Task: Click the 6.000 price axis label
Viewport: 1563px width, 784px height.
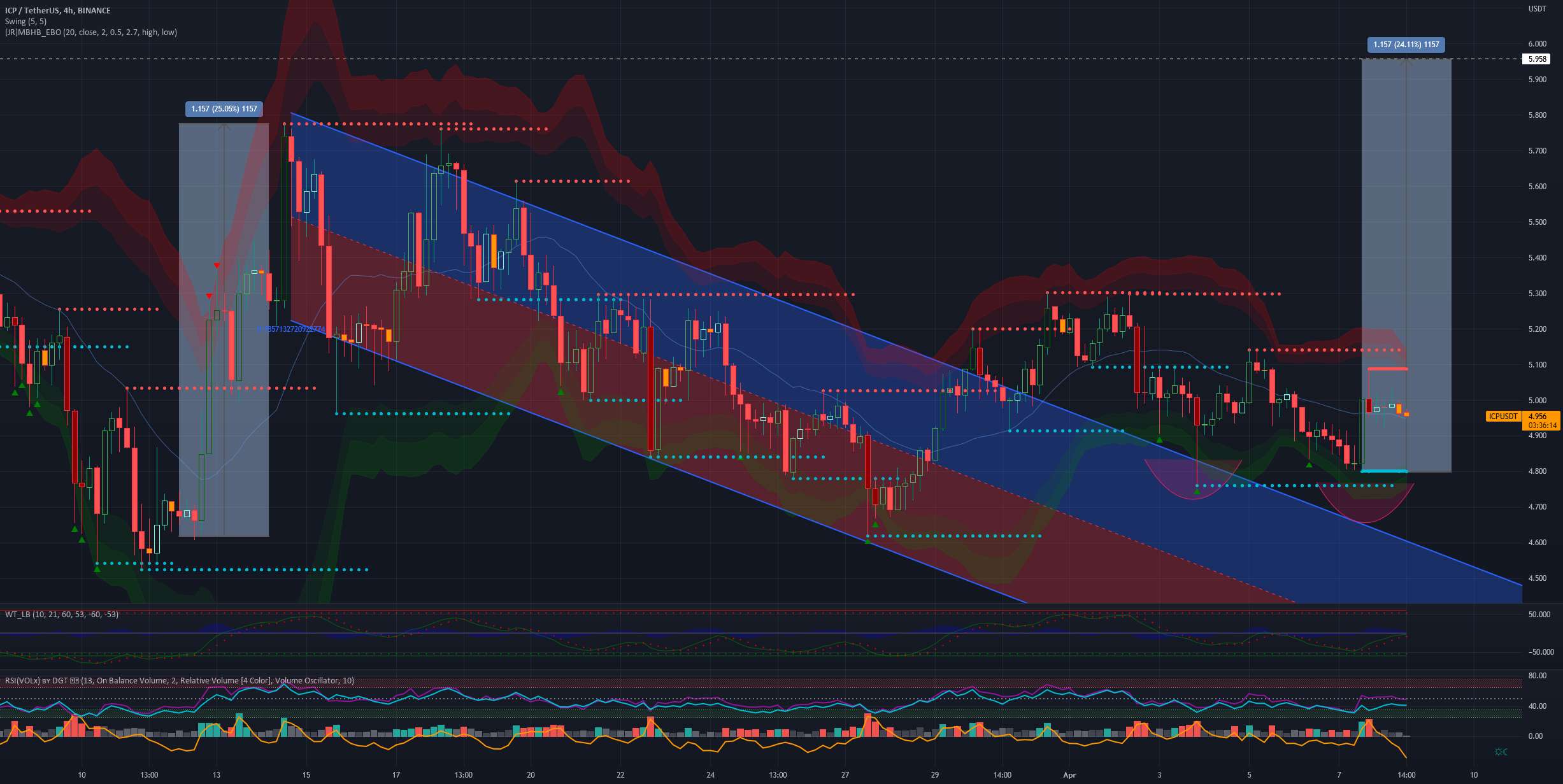Action: (x=1537, y=44)
